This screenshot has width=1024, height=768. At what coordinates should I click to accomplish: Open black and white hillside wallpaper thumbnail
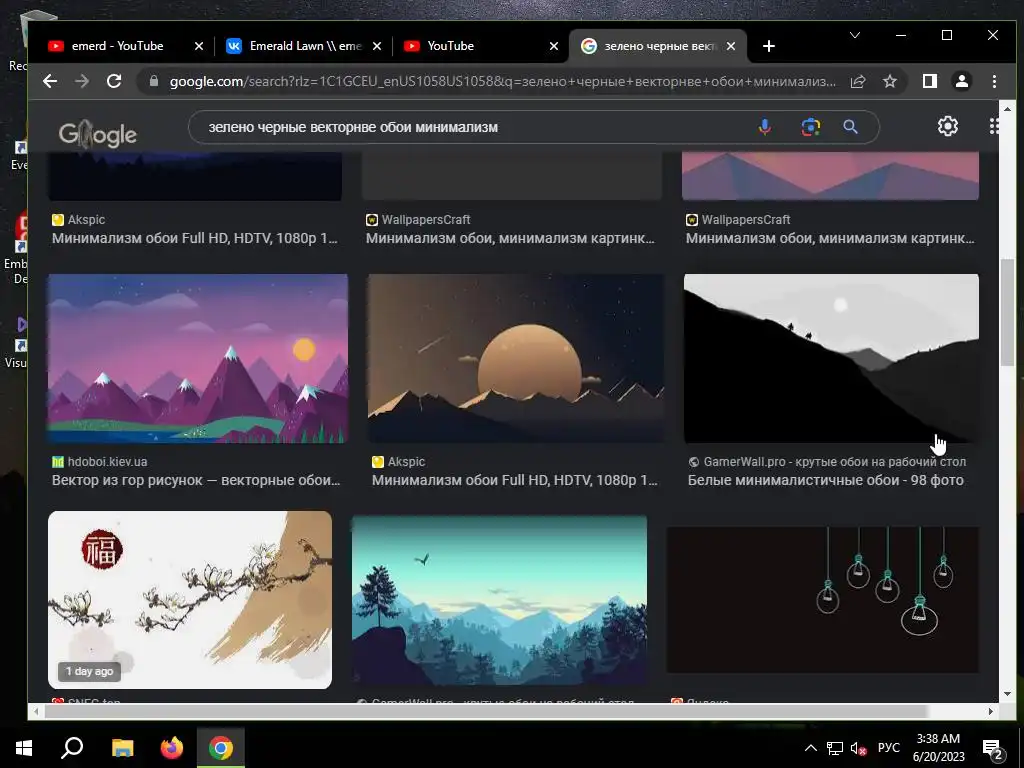[x=831, y=359]
